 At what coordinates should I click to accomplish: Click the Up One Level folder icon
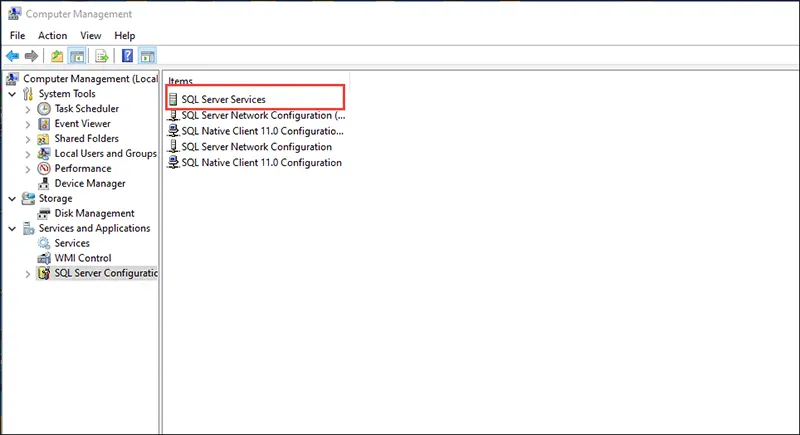[57, 56]
